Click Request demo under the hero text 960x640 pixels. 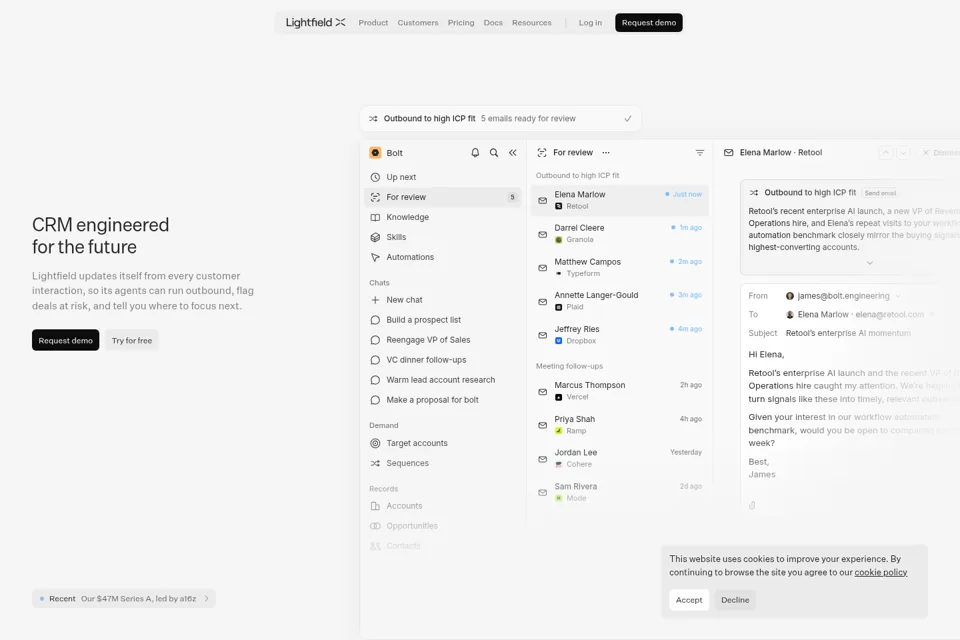pyautogui.click(x=66, y=341)
